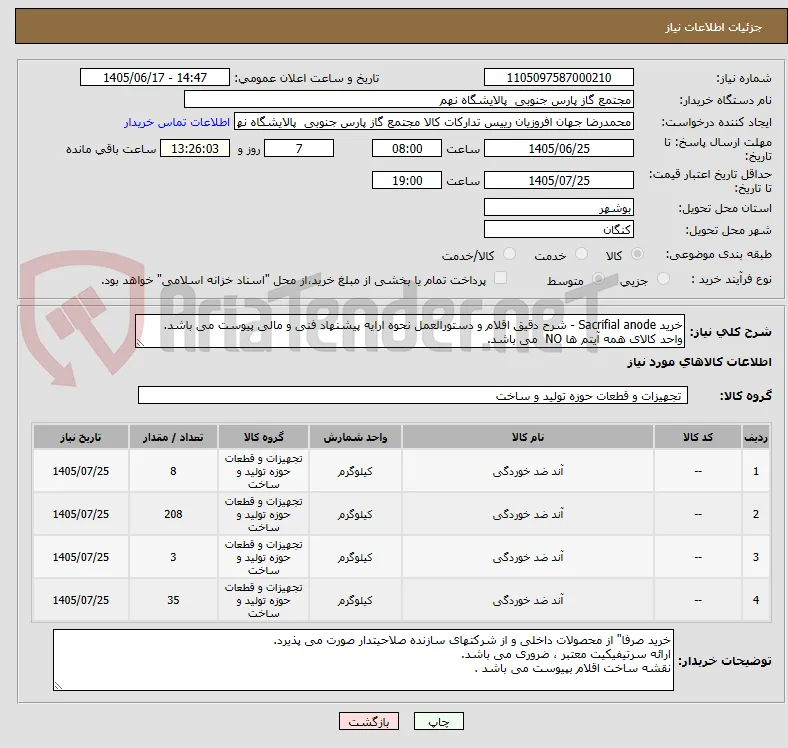Click the response time field 08:00
The width and height of the screenshot is (788, 748).
click(407, 148)
